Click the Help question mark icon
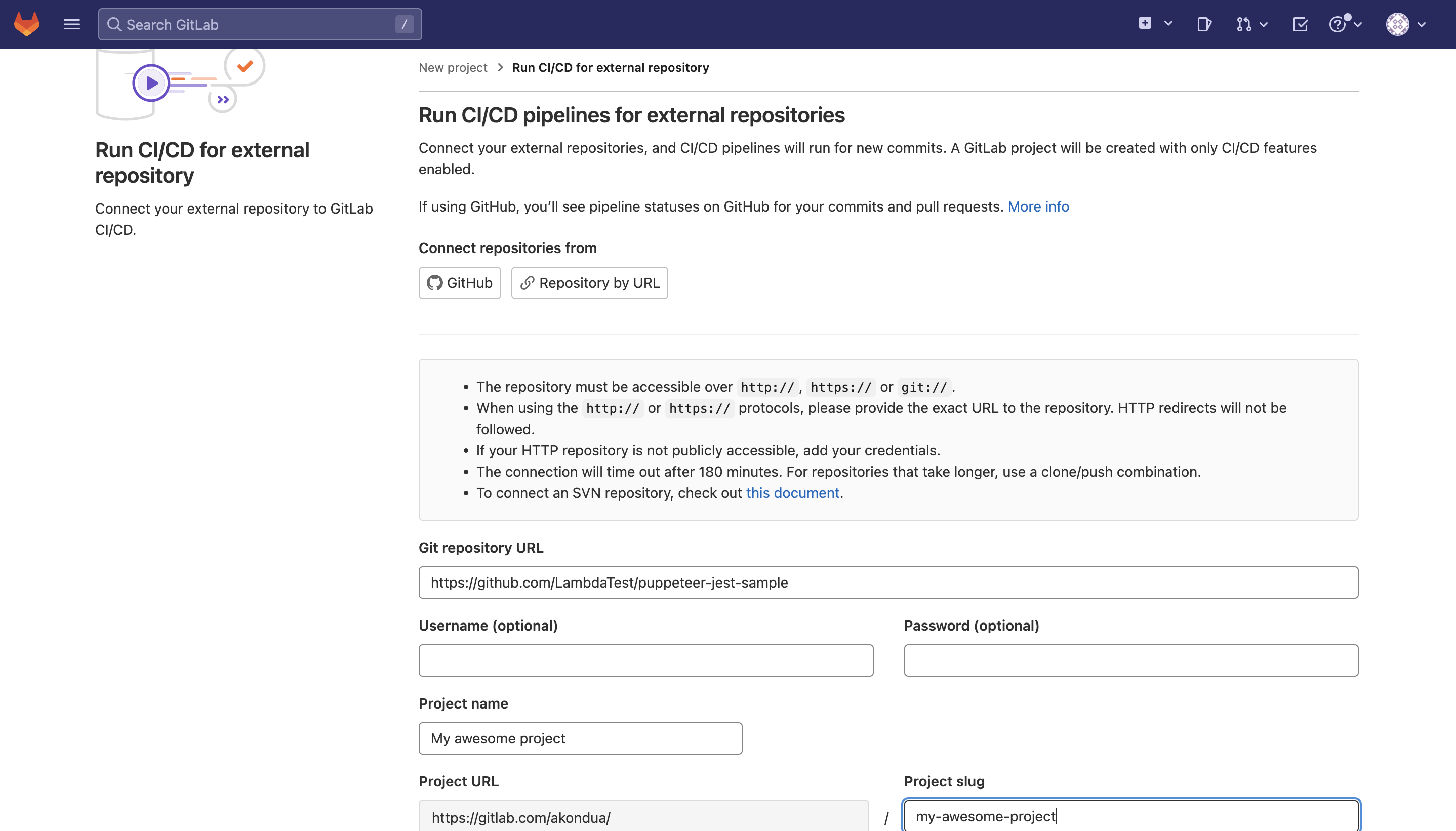Viewport: 1456px width, 831px height. 1338,24
